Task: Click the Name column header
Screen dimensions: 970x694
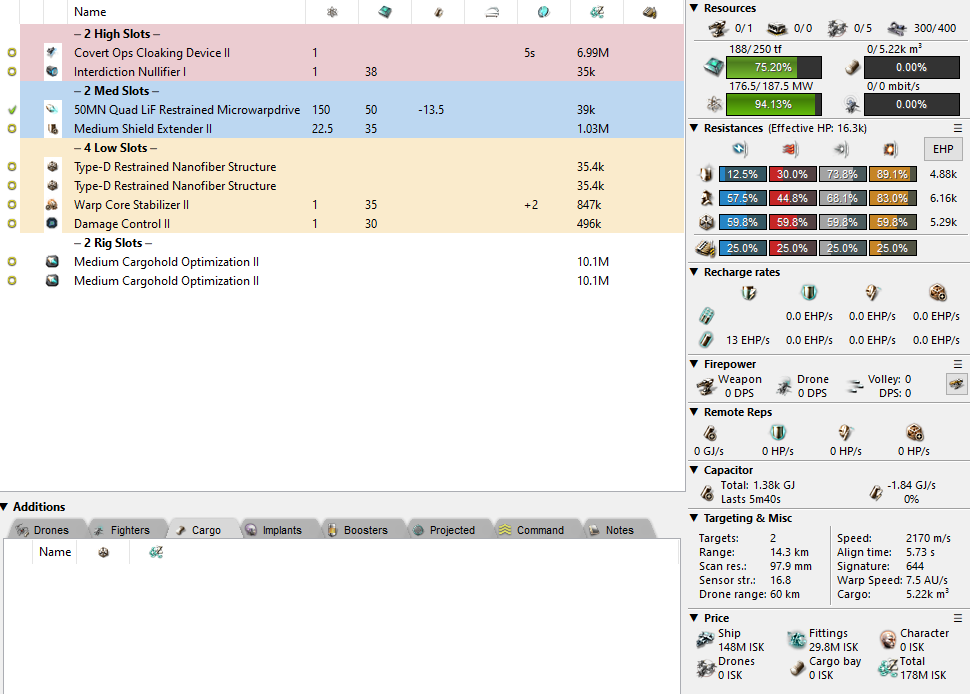Action: pos(90,12)
